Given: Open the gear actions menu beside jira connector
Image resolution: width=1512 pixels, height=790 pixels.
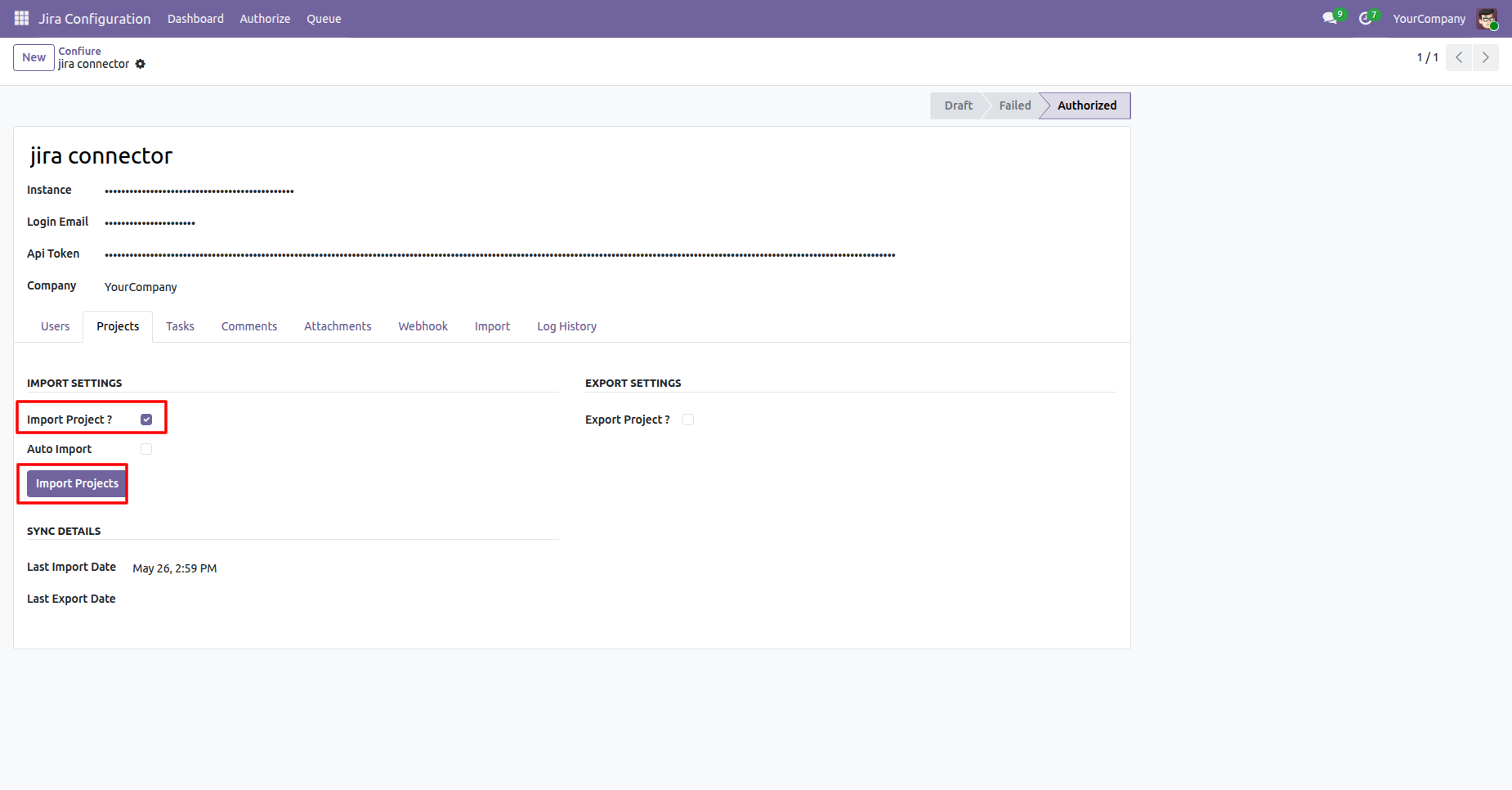Looking at the screenshot, I should point(141,64).
